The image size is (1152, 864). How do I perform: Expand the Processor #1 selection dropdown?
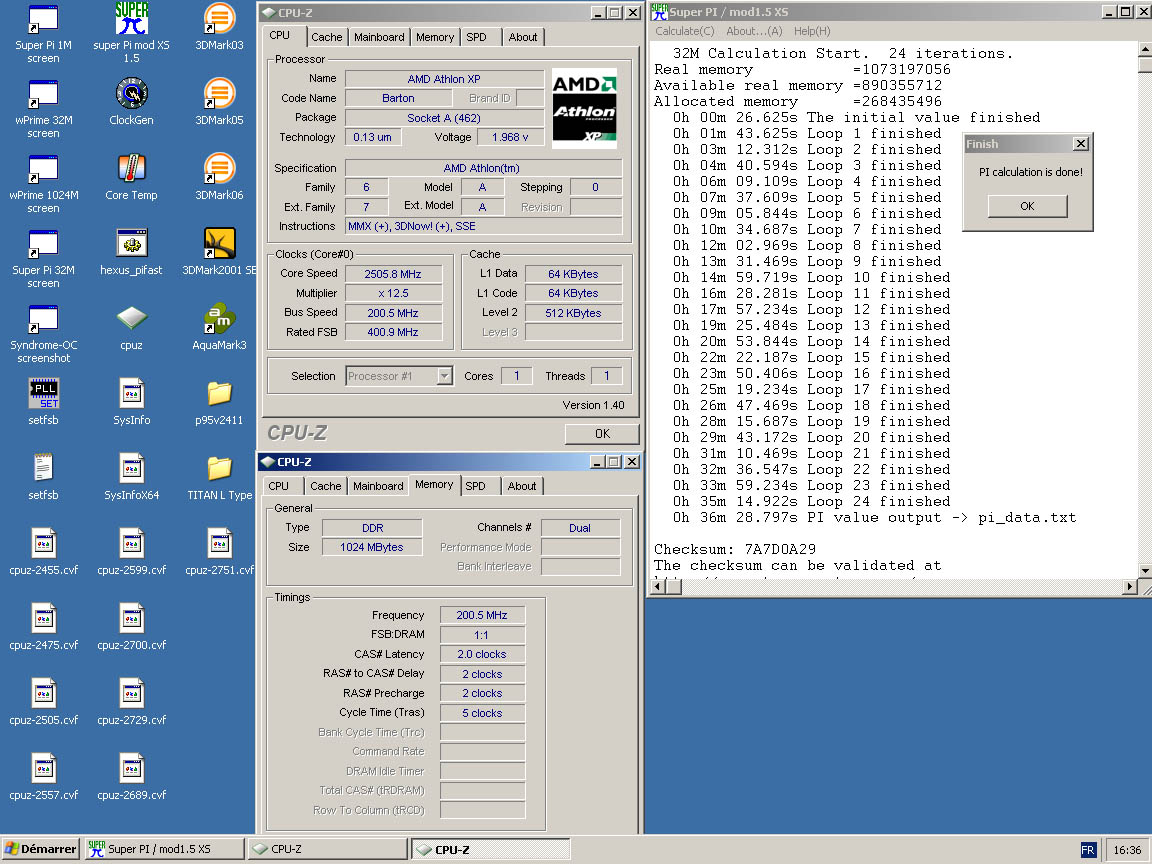[444, 376]
